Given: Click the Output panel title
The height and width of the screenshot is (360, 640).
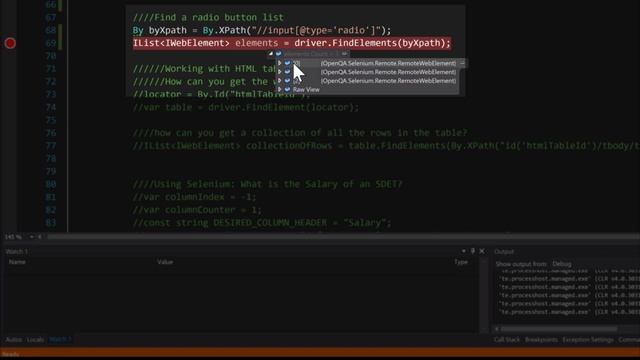Looking at the screenshot, I should pos(504,251).
